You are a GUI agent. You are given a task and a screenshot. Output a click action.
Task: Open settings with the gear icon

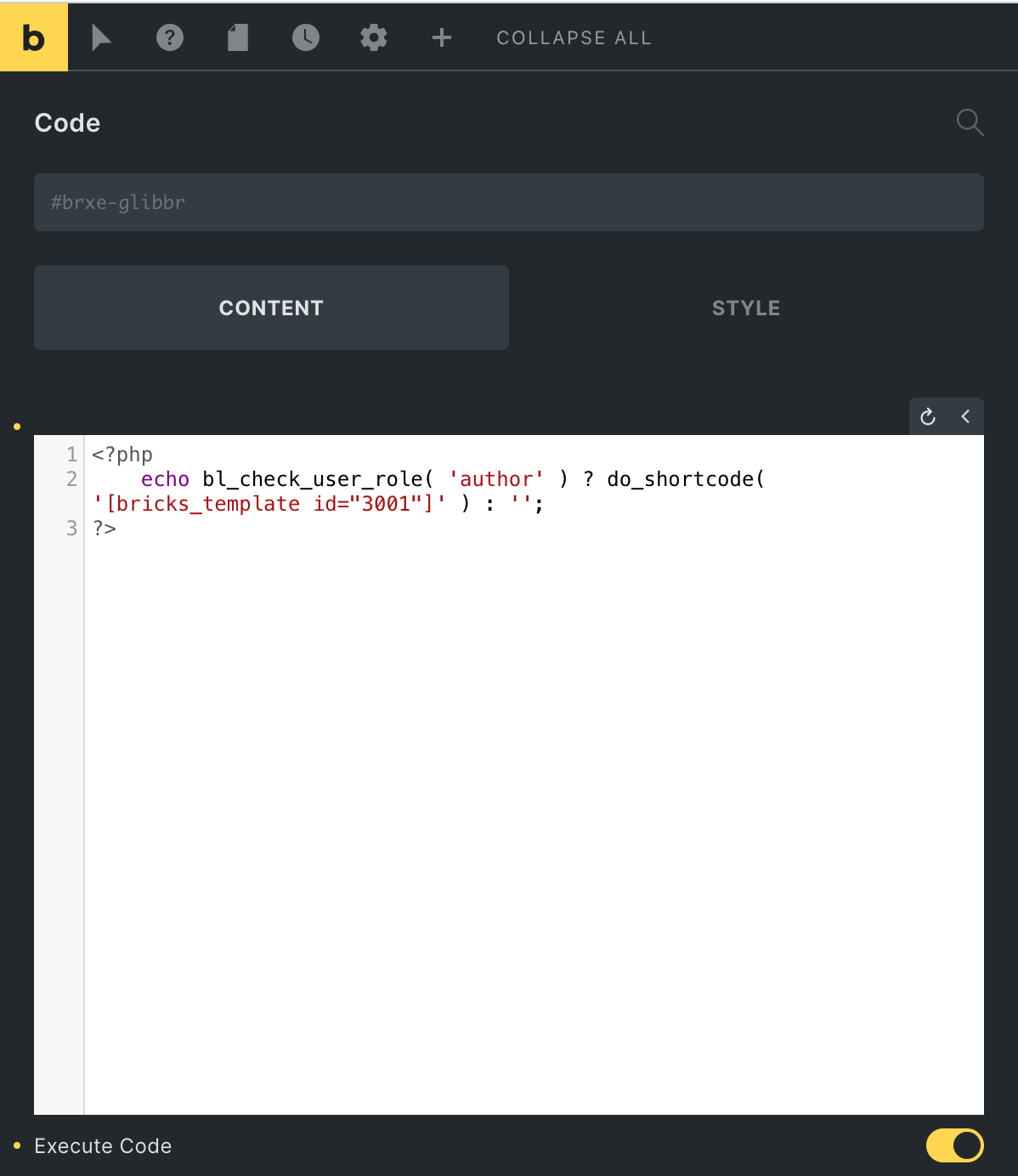pyautogui.click(x=374, y=37)
